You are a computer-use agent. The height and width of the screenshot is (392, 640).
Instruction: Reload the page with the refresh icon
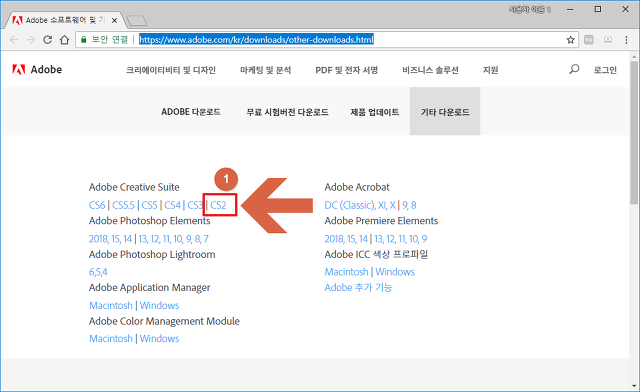tap(47, 40)
